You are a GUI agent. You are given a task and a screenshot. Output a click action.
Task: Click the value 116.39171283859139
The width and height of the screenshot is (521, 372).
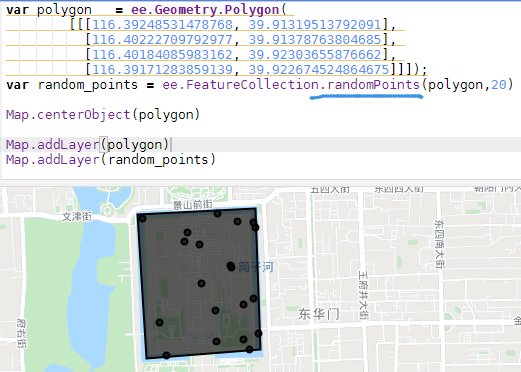coord(162,70)
